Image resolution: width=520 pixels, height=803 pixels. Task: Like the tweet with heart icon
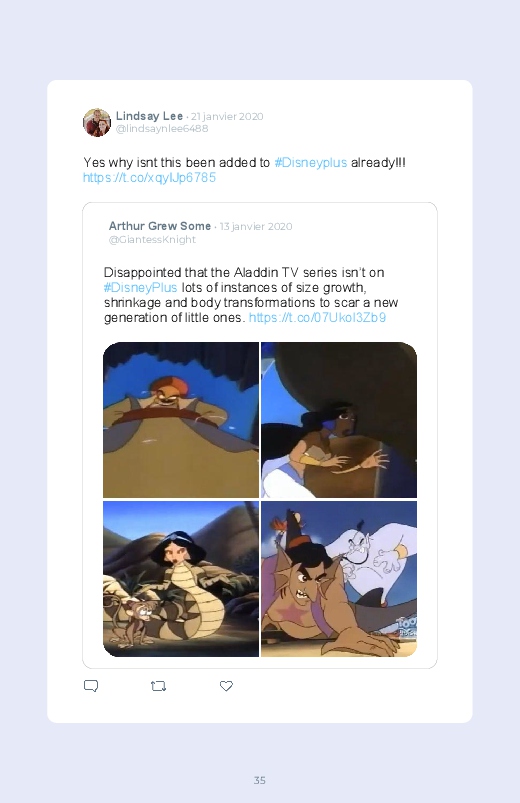point(226,686)
